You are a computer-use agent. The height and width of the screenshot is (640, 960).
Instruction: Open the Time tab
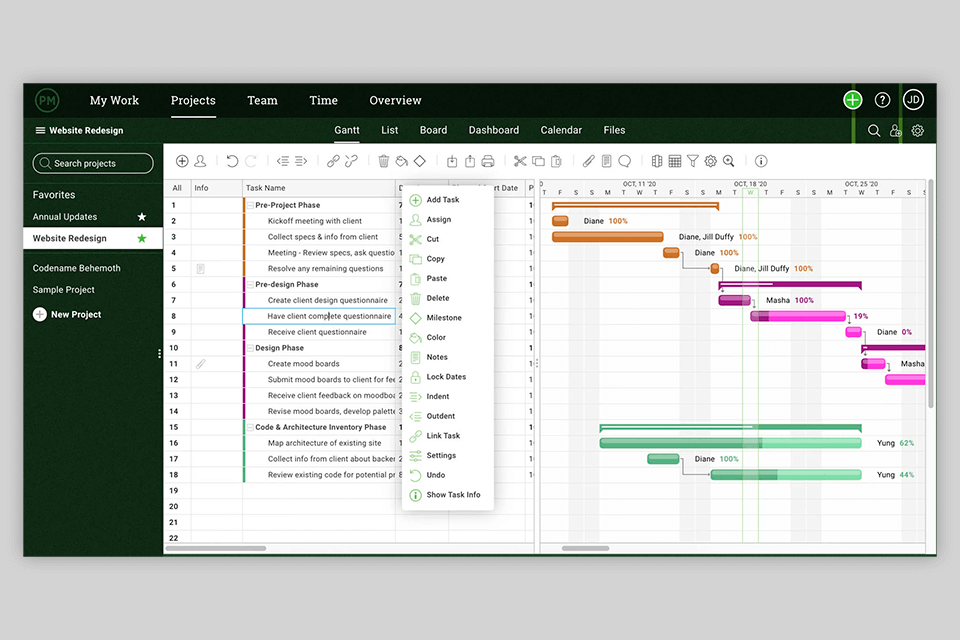coord(323,100)
